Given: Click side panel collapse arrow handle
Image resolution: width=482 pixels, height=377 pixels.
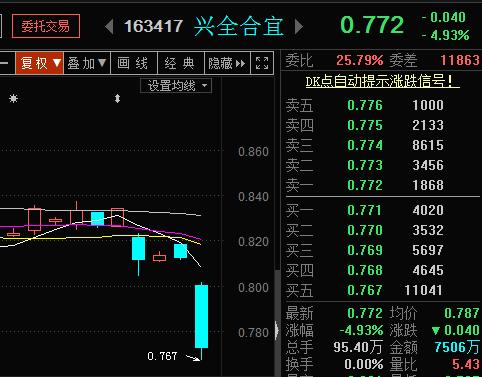Looking at the screenshot, I should coord(277,330).
